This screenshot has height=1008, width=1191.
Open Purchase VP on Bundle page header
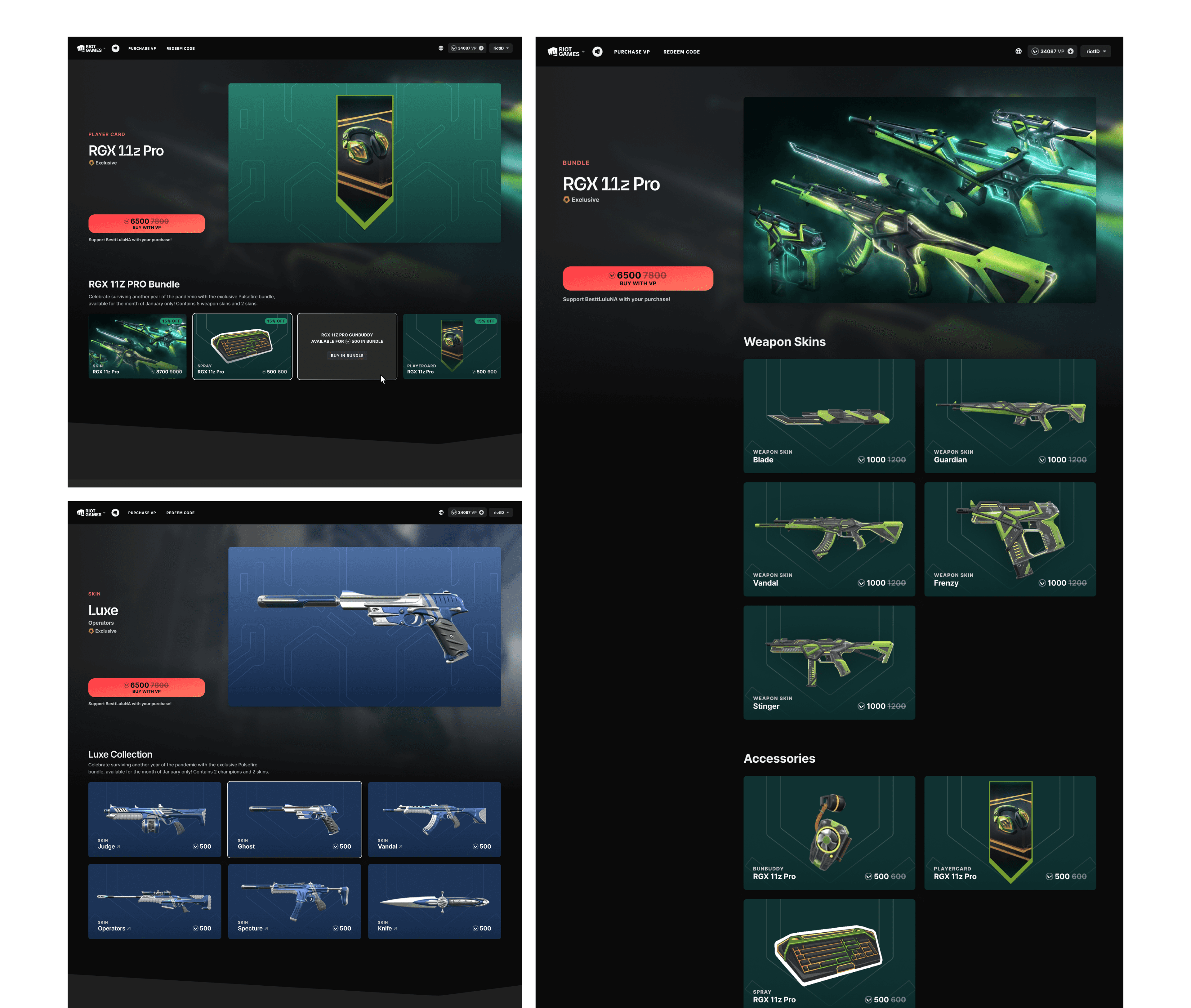[x=631, y=52]
